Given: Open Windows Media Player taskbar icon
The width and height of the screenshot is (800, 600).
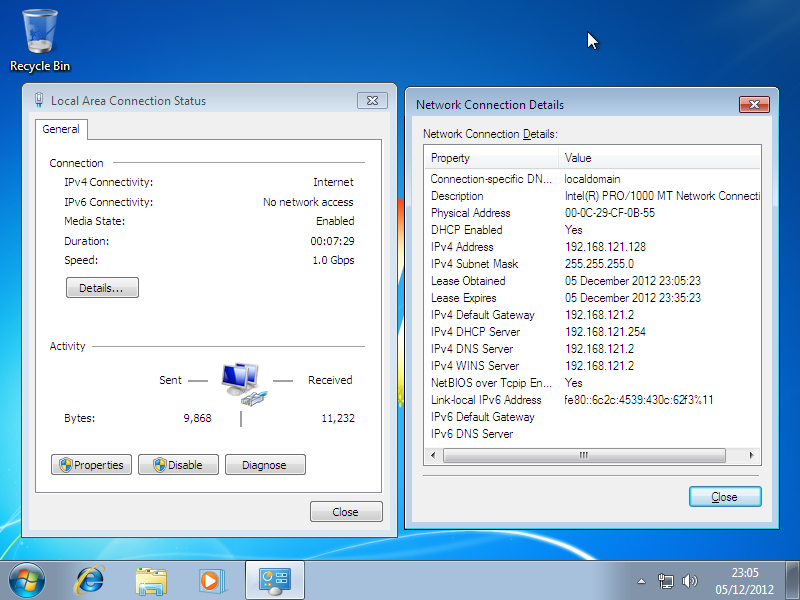Looking at the screenshot, I should click(x=211, y=579).
